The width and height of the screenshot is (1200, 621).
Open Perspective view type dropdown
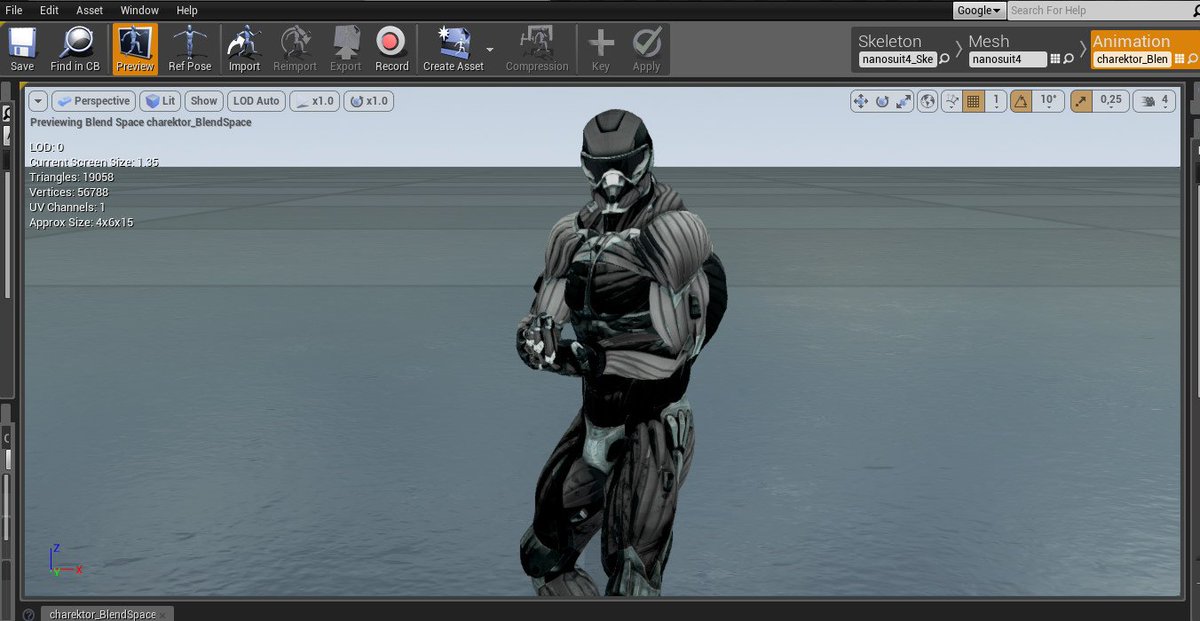(x=93, y=101)
